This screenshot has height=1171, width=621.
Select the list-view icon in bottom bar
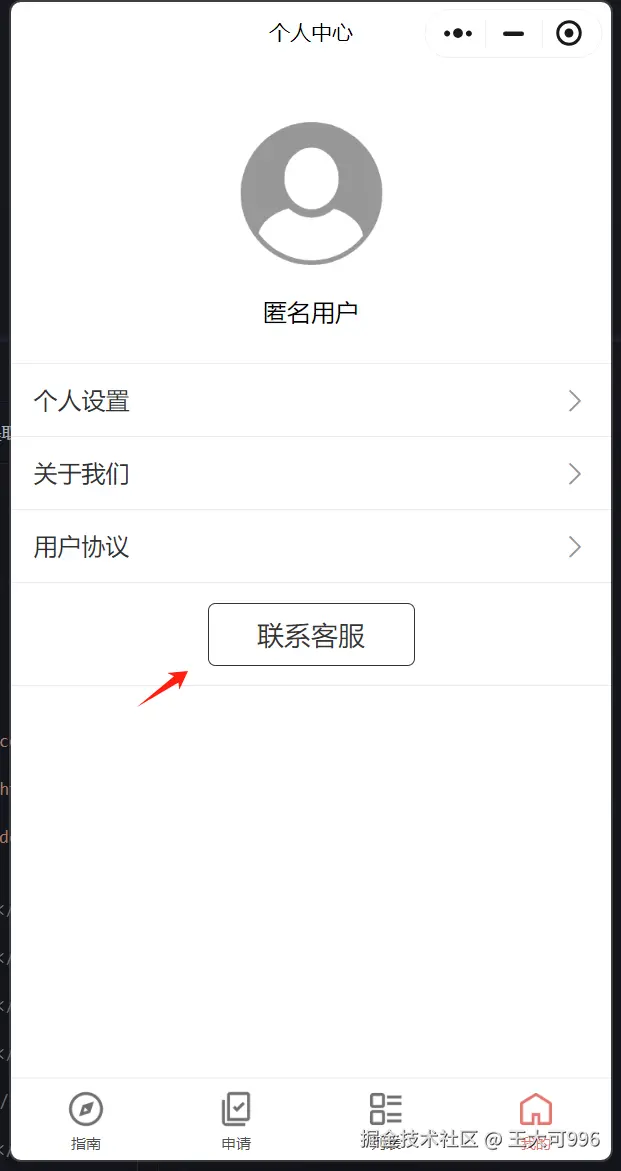tap(386, 1109)
